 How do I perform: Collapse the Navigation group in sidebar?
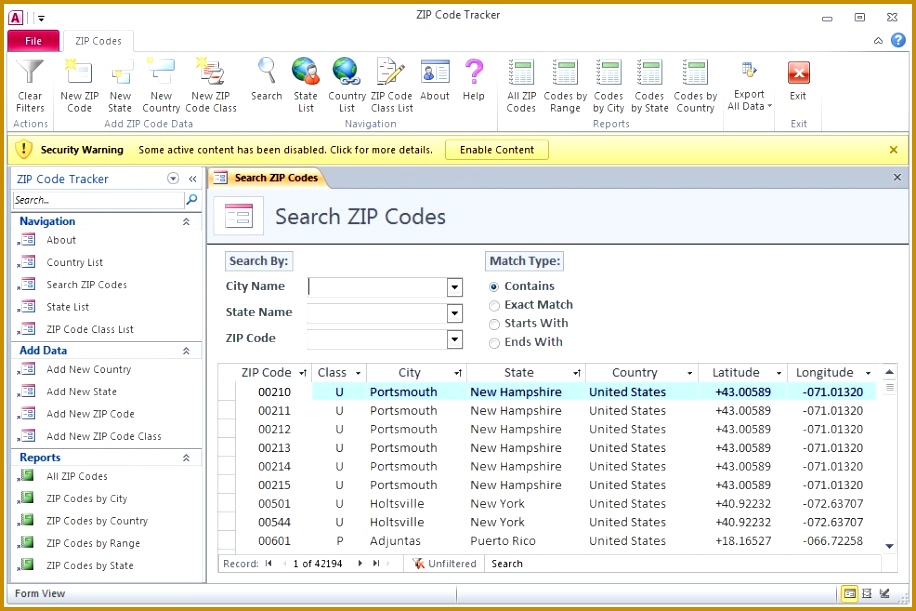[x=186, y=221]
